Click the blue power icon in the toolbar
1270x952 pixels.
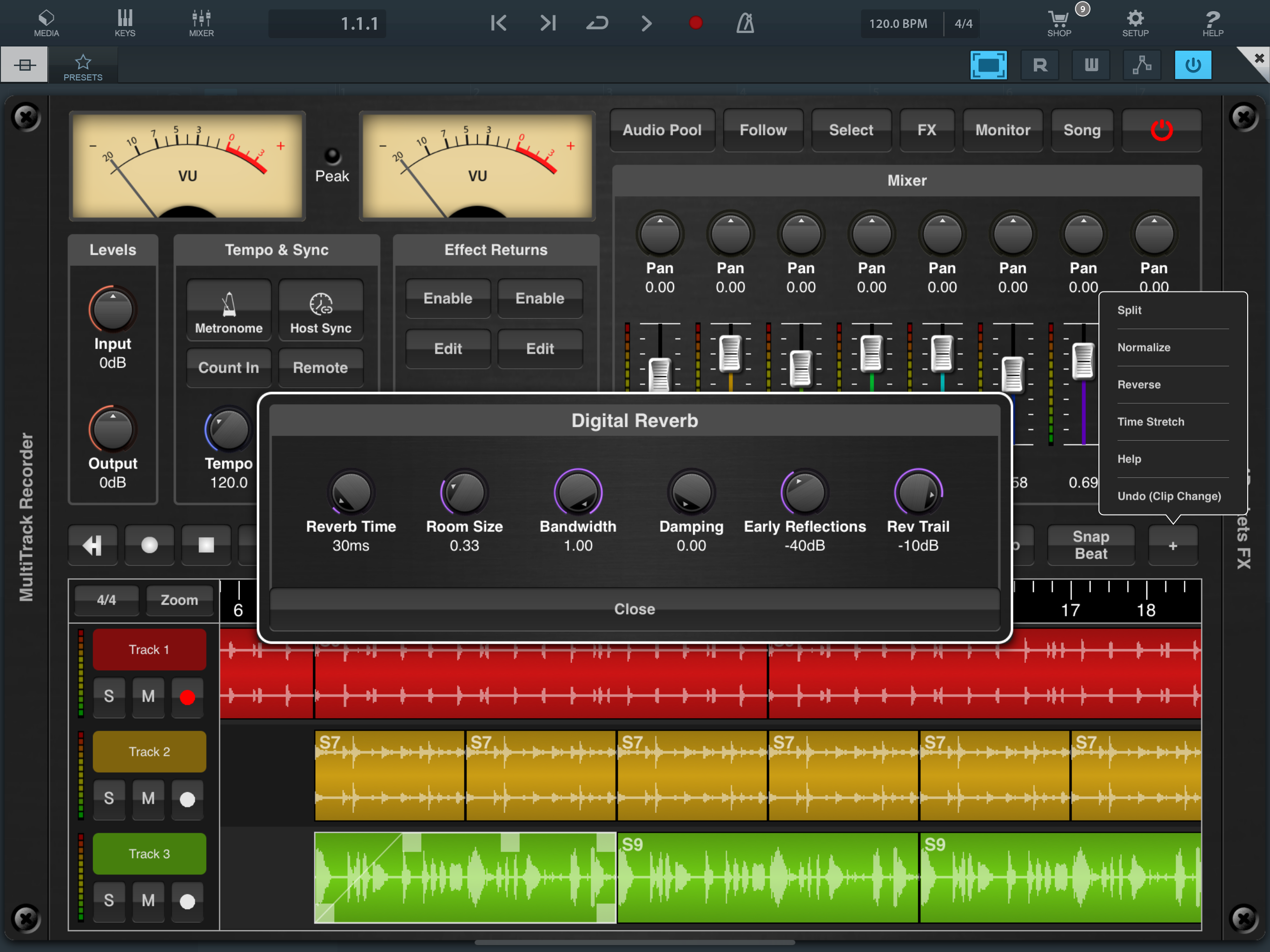[x=1192, y=65]
